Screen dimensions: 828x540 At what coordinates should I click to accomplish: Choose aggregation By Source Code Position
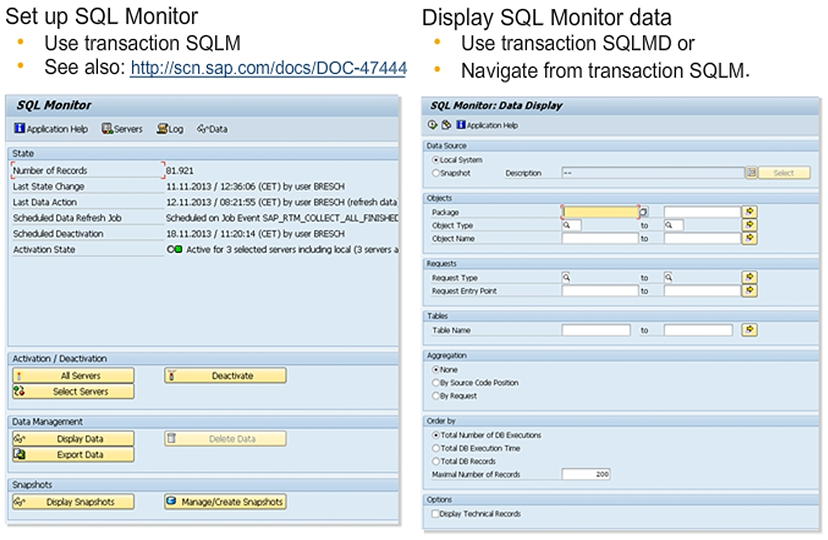435,383
